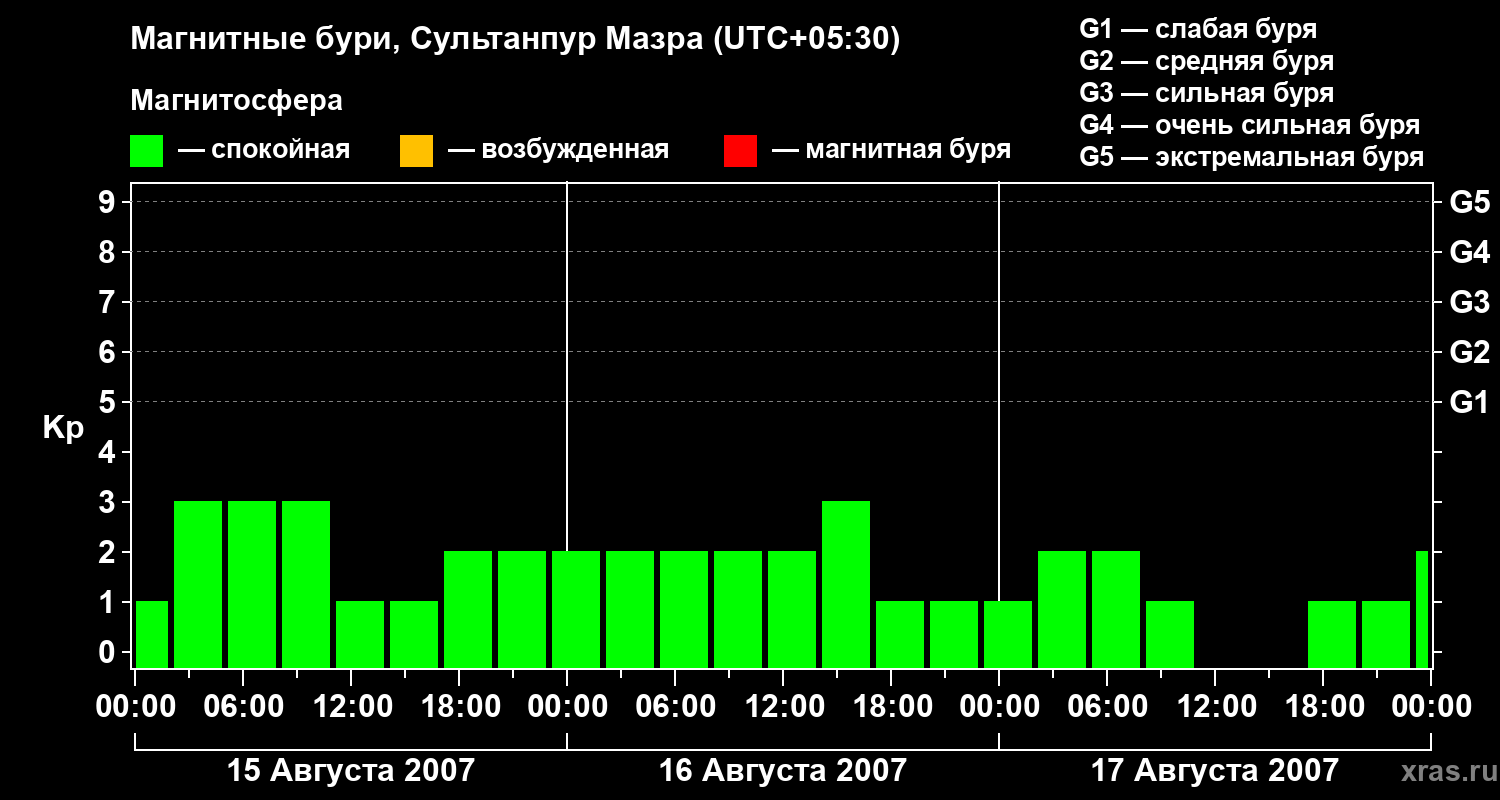Click the Kp 1 bar over 21:00 on 17 August
Image resolution: width=1500 pixels, height=800 pixels.
coord(1386,634)
